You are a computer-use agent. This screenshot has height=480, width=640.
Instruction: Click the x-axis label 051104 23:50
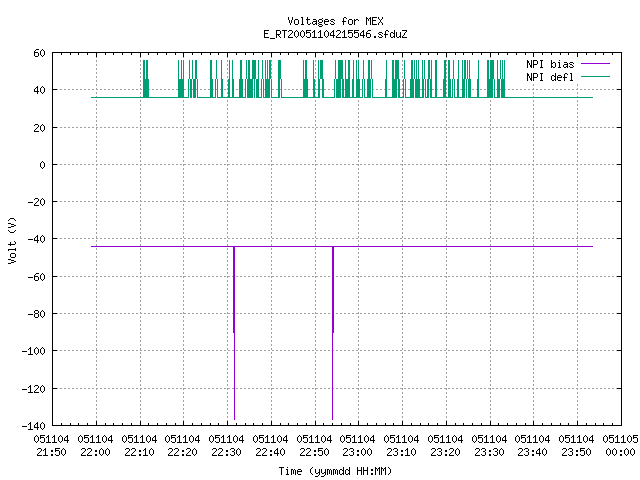pyautogui.click(x=576, y=446)
